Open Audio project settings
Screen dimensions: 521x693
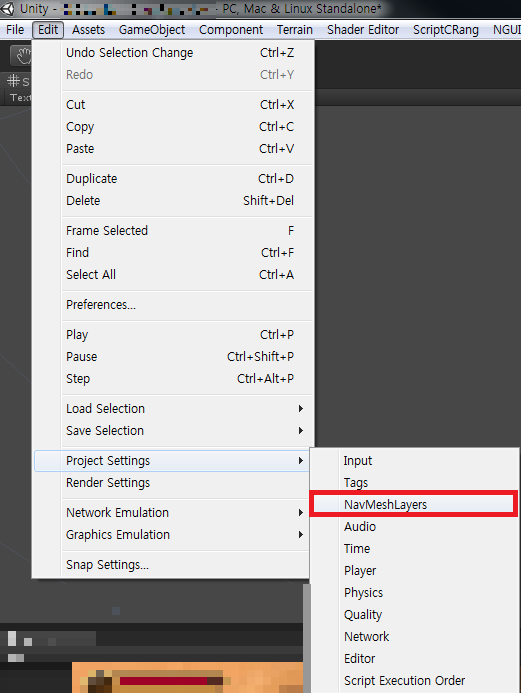click(x=415, y=526)
